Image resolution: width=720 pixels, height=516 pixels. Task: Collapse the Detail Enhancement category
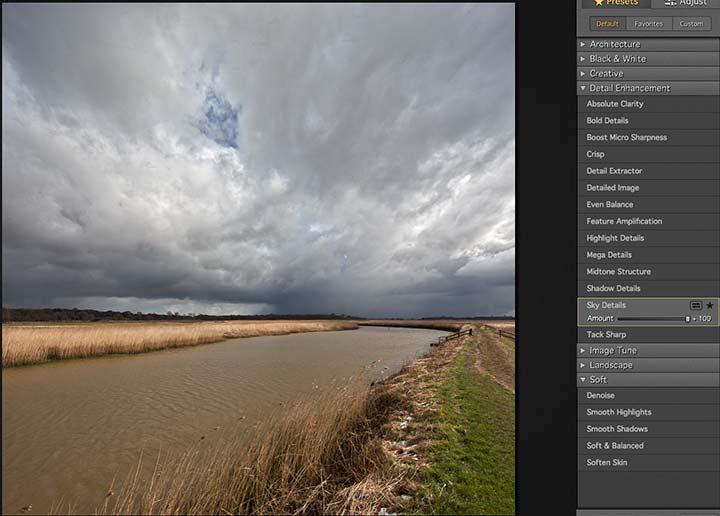pos(648,88)
